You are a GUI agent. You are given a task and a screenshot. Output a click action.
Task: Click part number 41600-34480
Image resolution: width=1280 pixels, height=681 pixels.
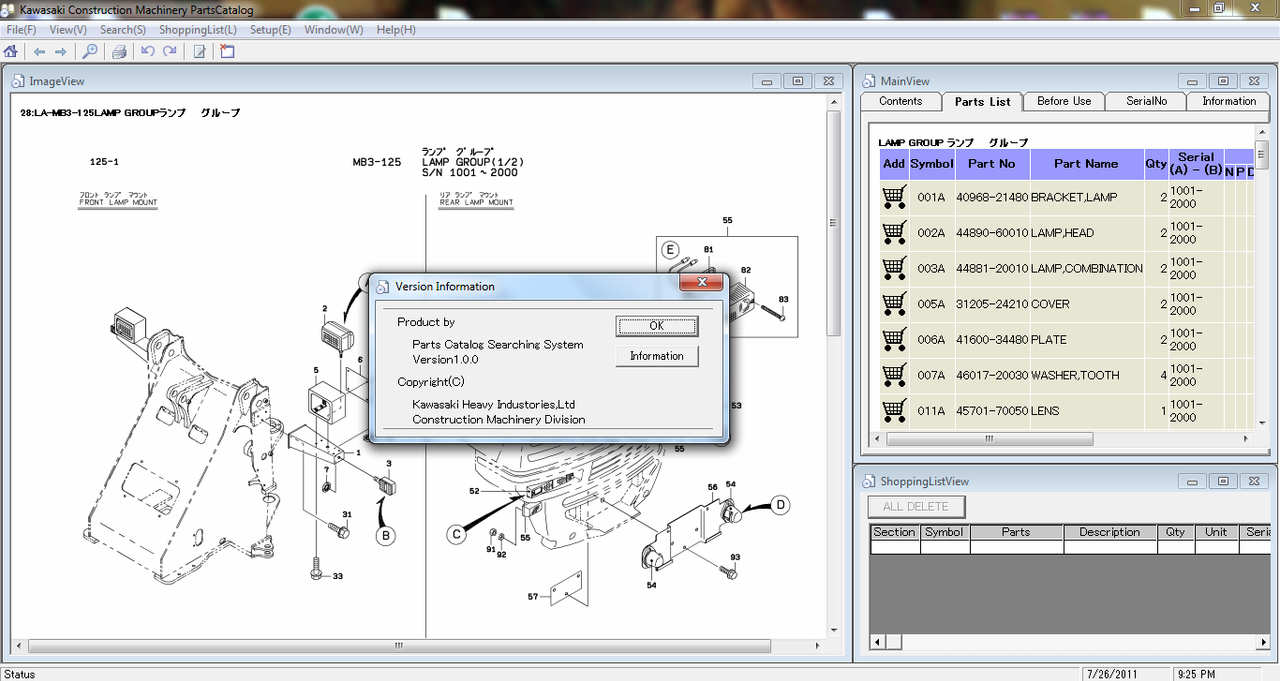click(992, 340)
